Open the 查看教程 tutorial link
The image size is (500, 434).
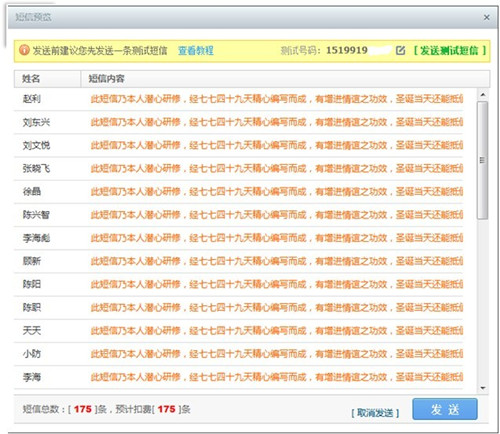196,51
